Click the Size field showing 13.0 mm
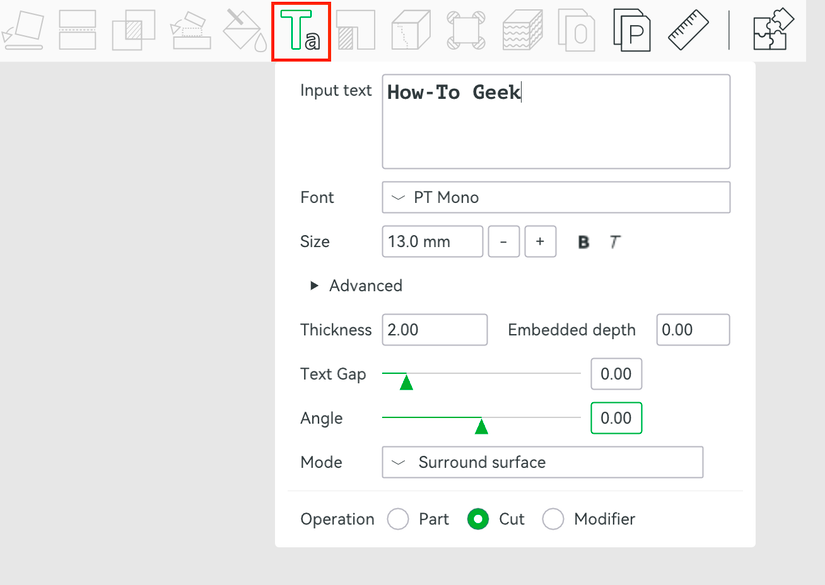This screenshot has width=825, height=585. tap(432, 241)
